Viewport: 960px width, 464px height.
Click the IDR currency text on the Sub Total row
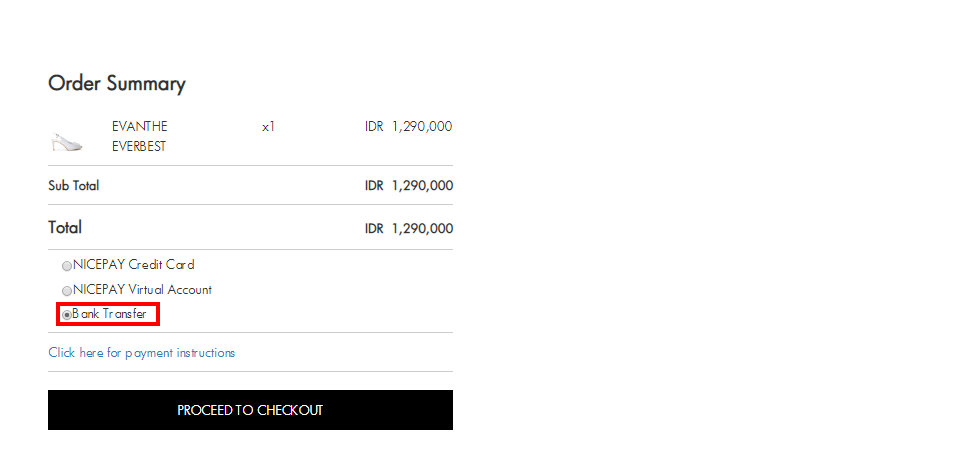click(374, 185)
